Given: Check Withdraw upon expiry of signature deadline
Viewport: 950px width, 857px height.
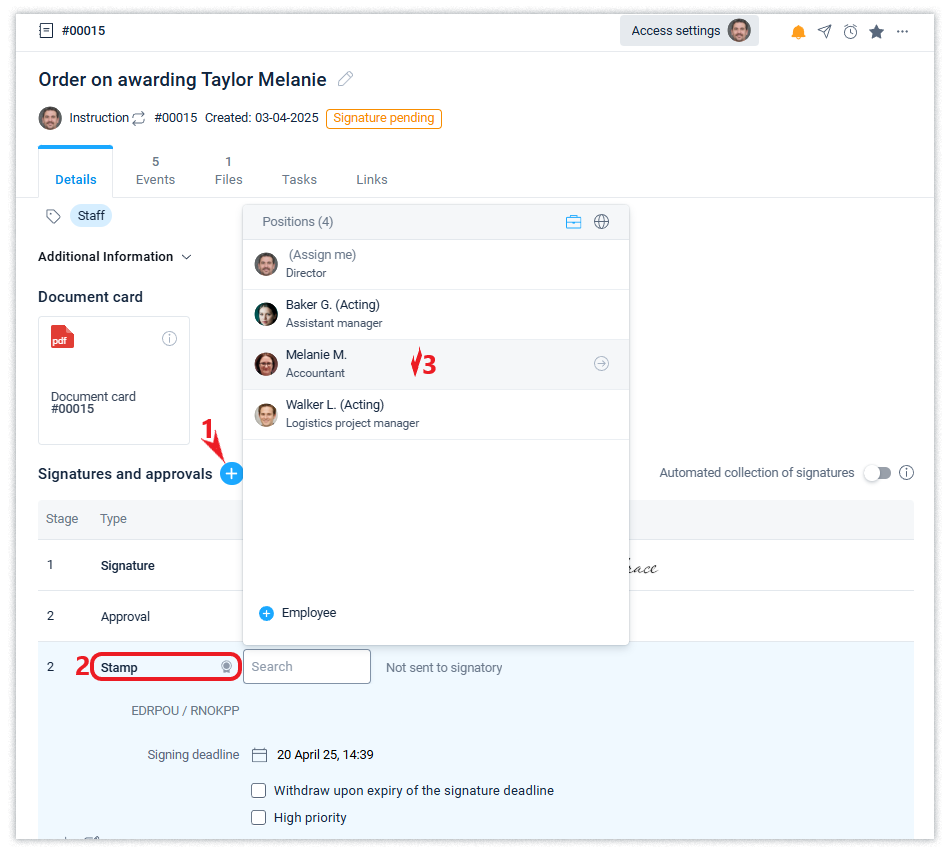Looking at the screenshot, I should point(259,790).
